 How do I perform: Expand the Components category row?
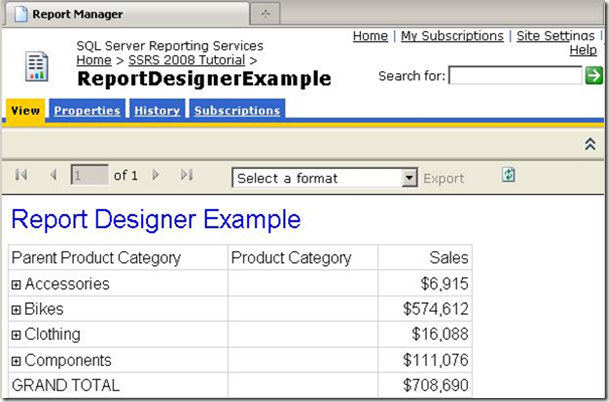(16, 361)
